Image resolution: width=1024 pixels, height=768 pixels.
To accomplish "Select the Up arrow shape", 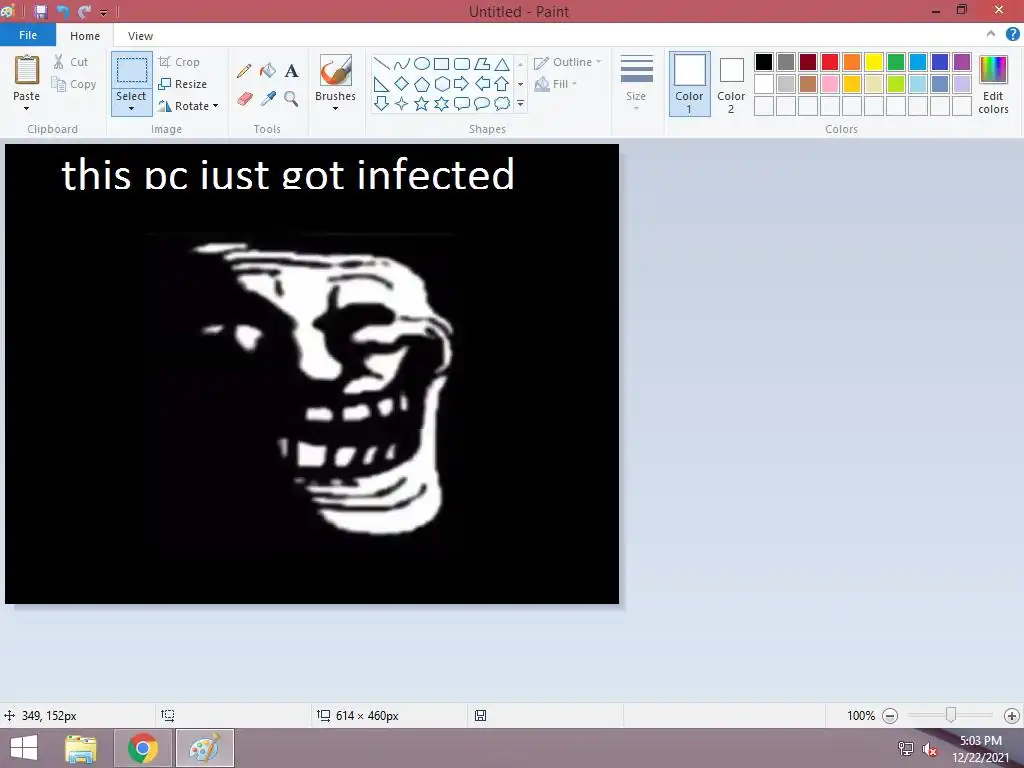I will click(502, 84).
